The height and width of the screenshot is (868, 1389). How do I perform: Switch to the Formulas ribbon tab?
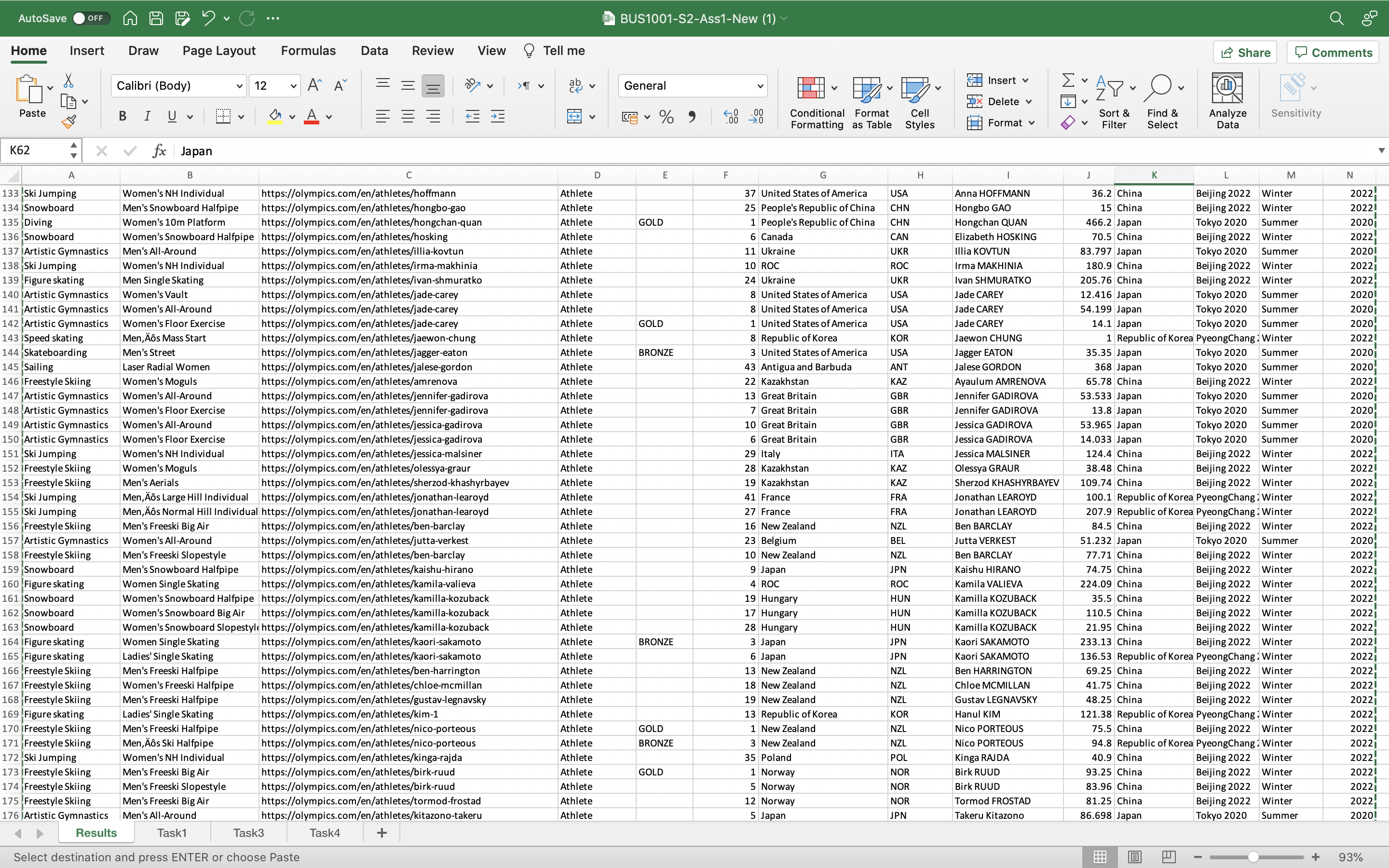coord(308,51)
